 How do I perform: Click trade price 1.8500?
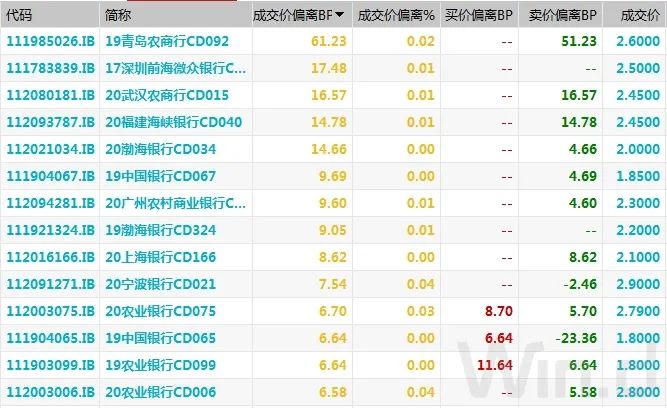(x=638, y=176)
